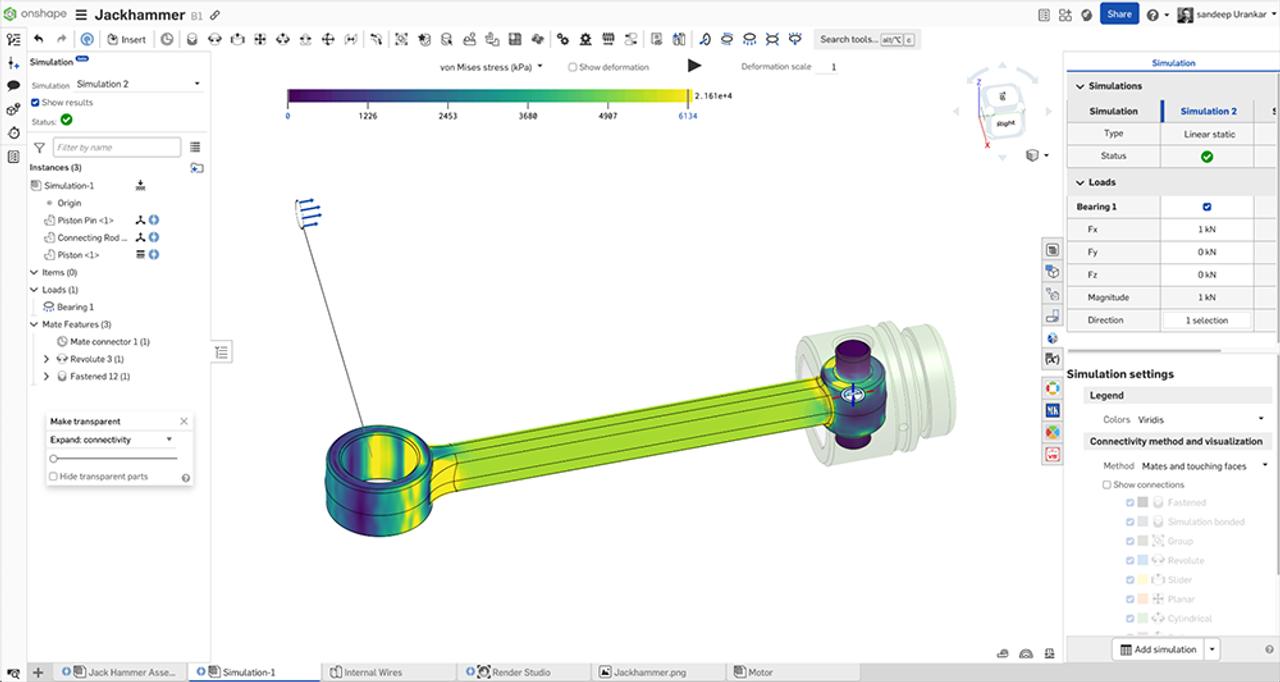Viewport: 1280px width, 682px height.
Task: Switch to the Render Studio tab
Action: click(x=523, y=672)
